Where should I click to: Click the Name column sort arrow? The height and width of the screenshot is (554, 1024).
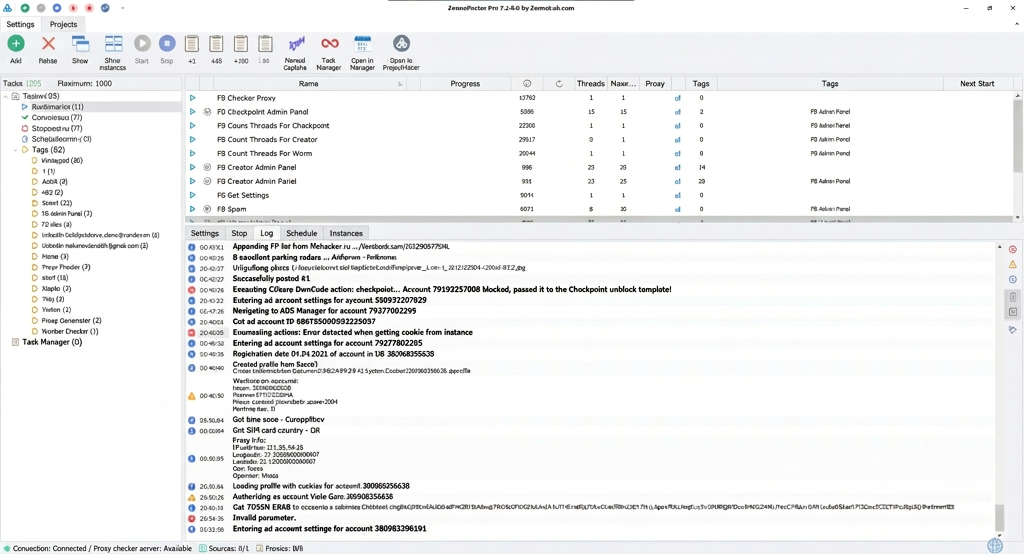(400, 84)
